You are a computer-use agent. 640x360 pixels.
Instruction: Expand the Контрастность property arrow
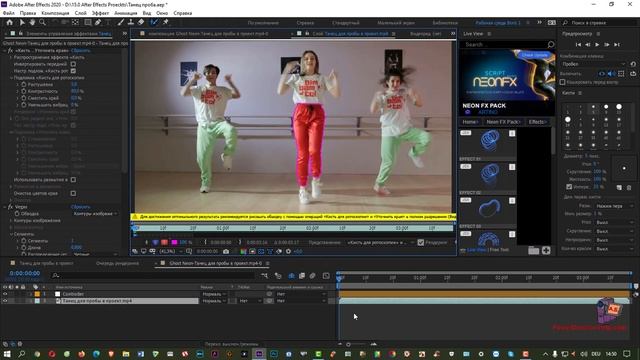click(18, 91)
